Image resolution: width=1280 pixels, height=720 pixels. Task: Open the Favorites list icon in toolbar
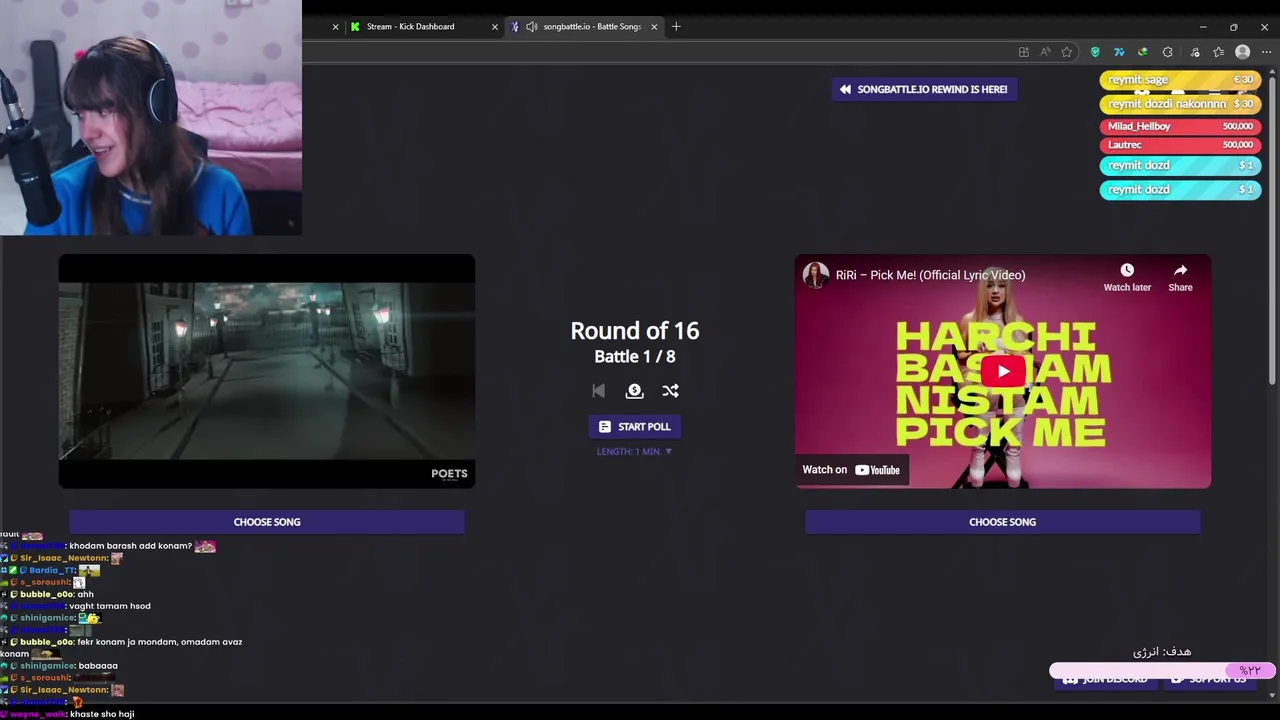[x=1218, y=52]
